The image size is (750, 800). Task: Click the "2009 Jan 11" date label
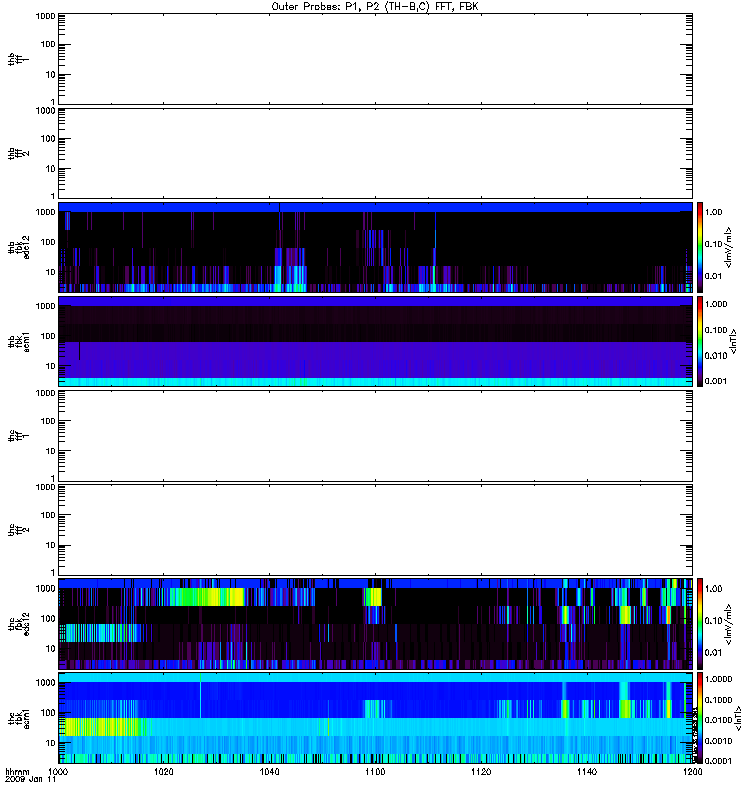click(31, 780)
